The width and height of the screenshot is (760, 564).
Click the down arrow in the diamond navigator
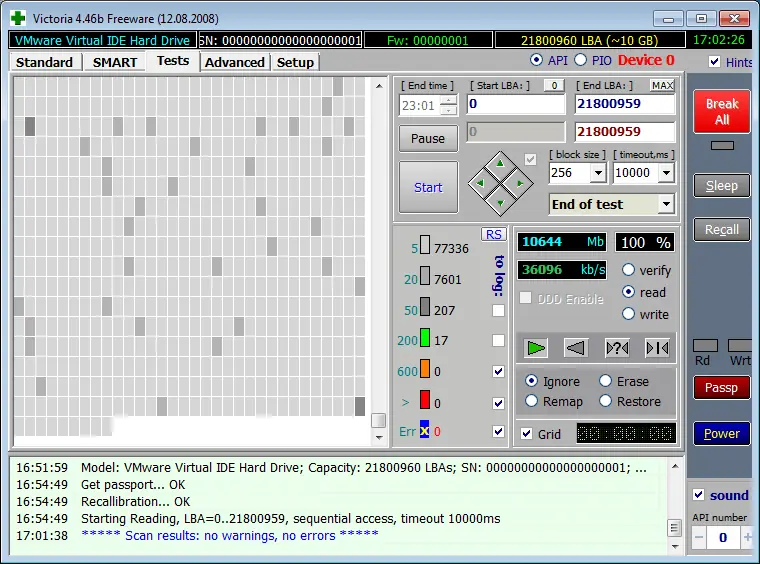500,204
